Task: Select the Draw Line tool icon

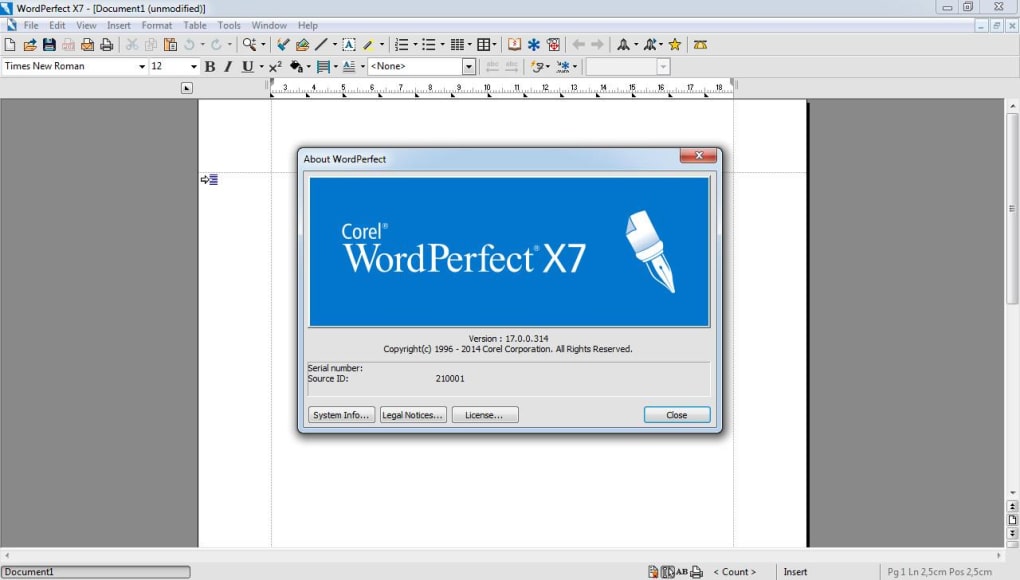Action: pyautogui.click(x=322, y=44)
